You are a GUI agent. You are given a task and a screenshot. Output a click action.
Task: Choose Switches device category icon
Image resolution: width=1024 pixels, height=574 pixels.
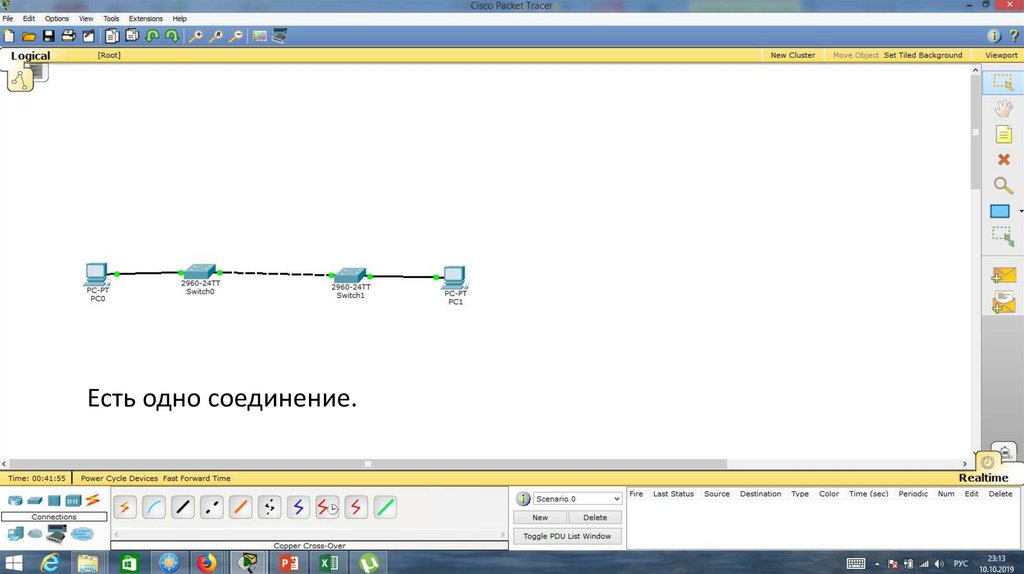click(35, 501)
